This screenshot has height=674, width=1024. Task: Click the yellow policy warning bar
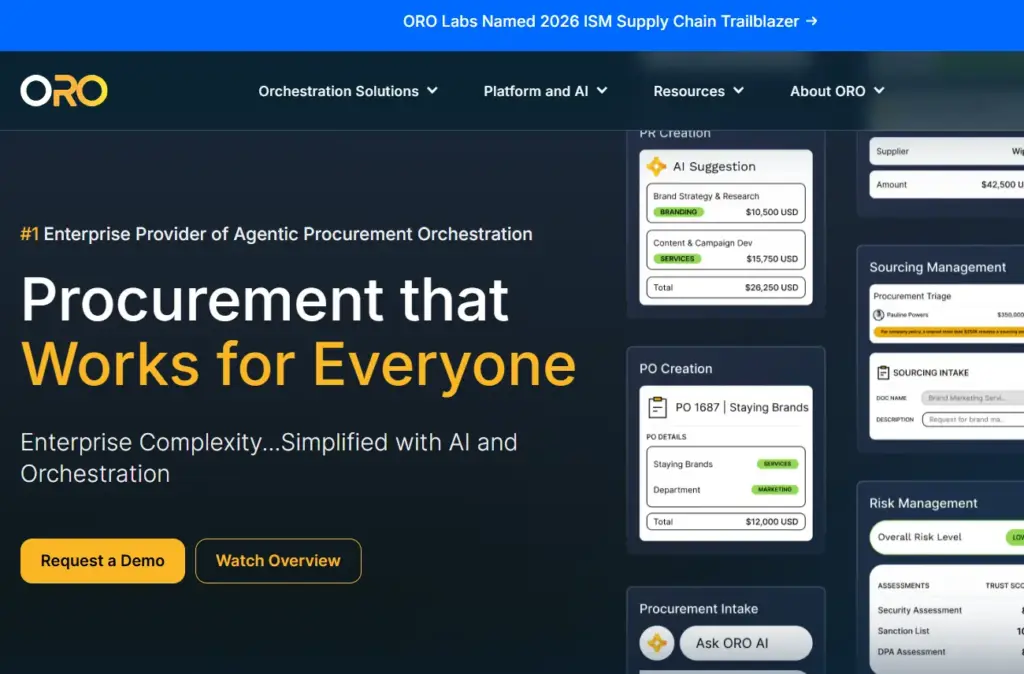[x=949, y=332]
